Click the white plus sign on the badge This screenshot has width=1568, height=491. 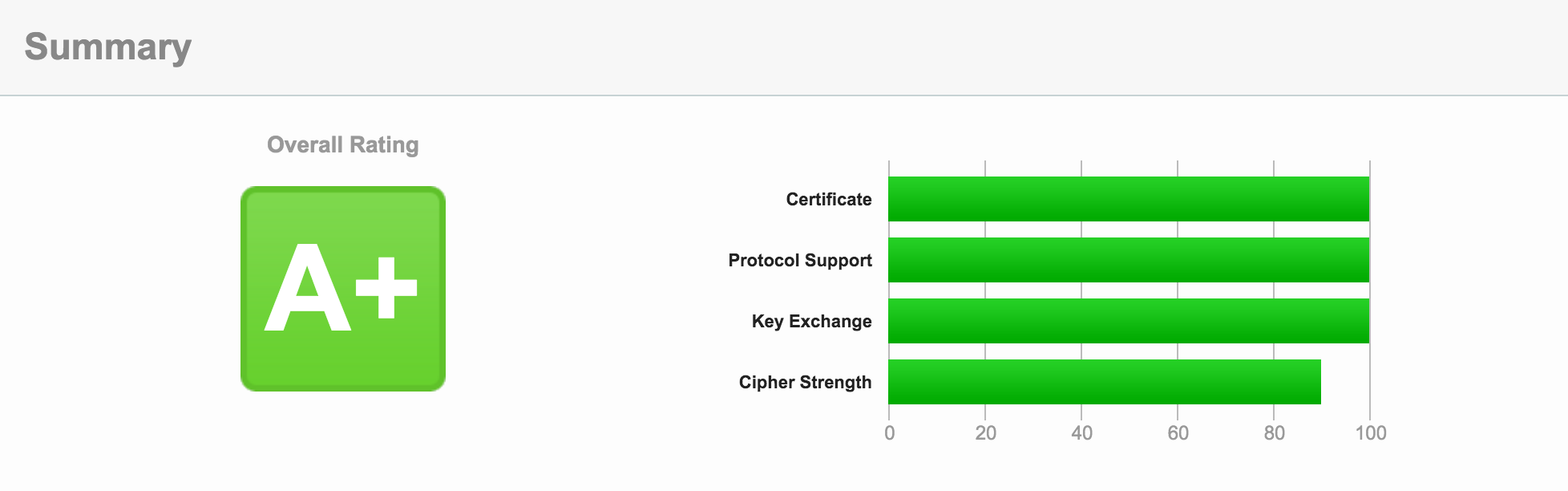click(387, 288)
